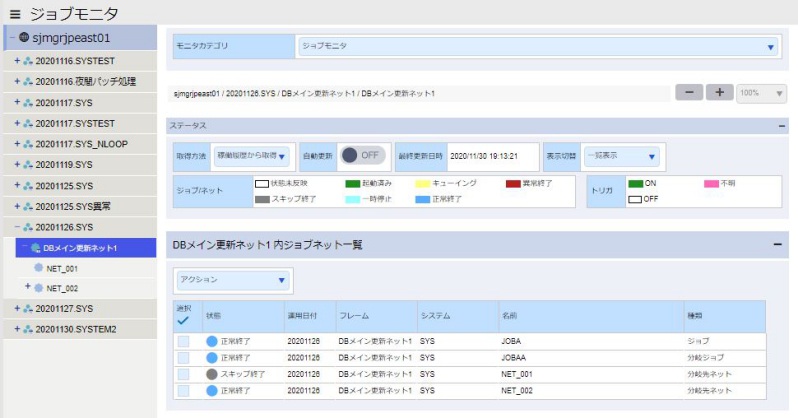The width and height of the screenshot is (798, 418).
Task: Click the NET_002 node icon in tree
Action: point(39,288)
